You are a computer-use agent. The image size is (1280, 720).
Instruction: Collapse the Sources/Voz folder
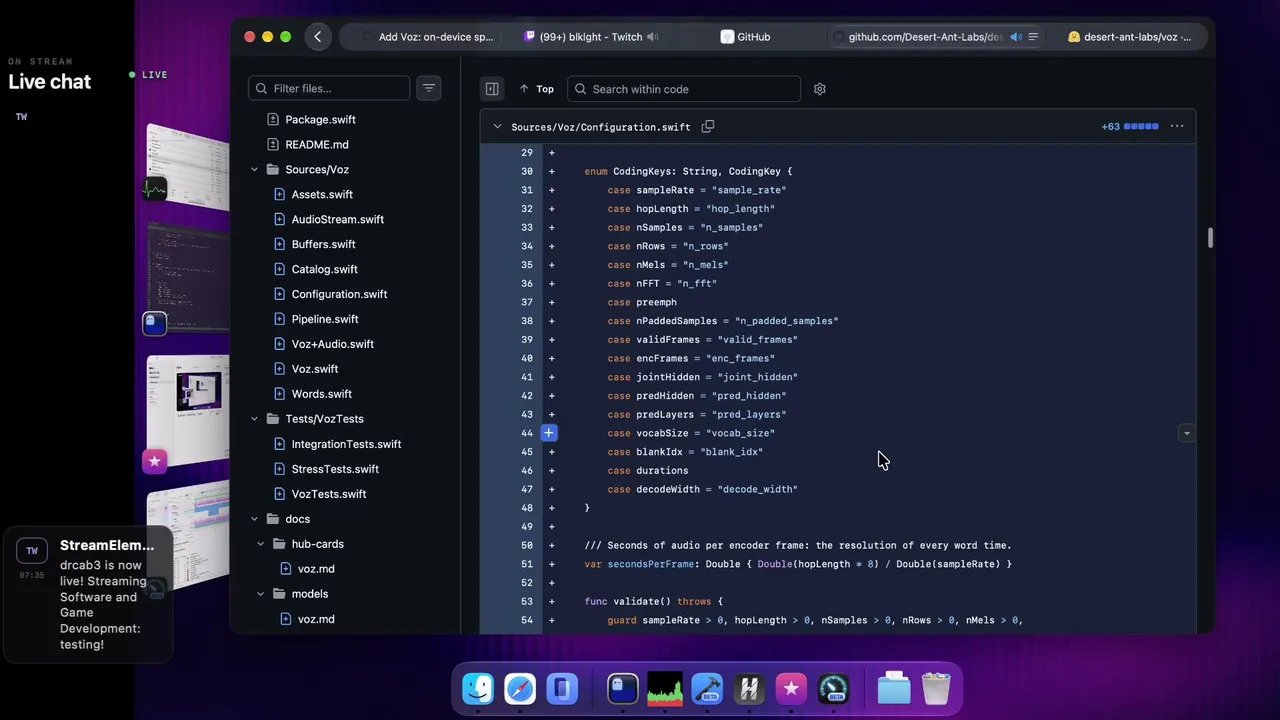click(x=255, y=170)
